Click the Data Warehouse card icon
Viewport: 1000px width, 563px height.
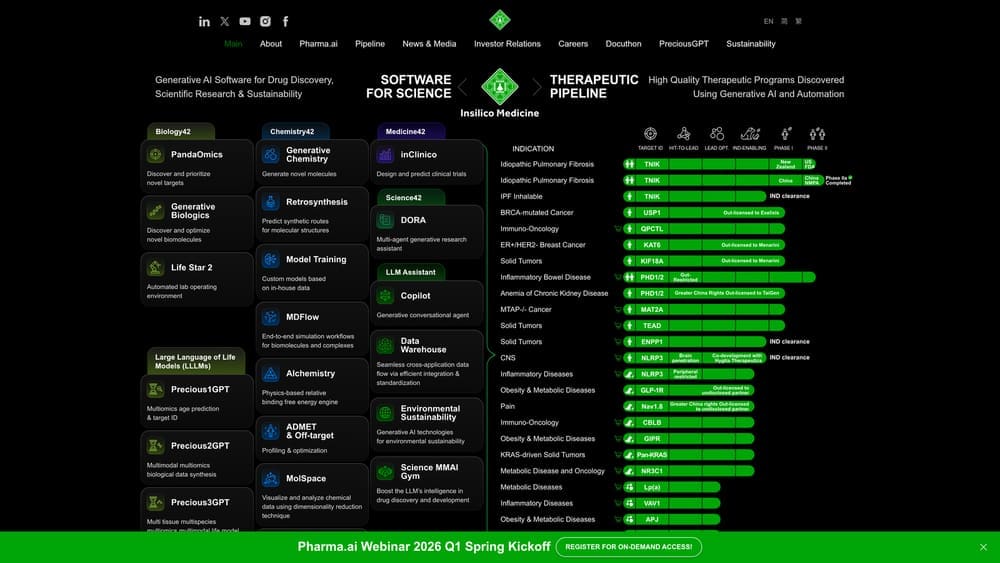point(385,346)
